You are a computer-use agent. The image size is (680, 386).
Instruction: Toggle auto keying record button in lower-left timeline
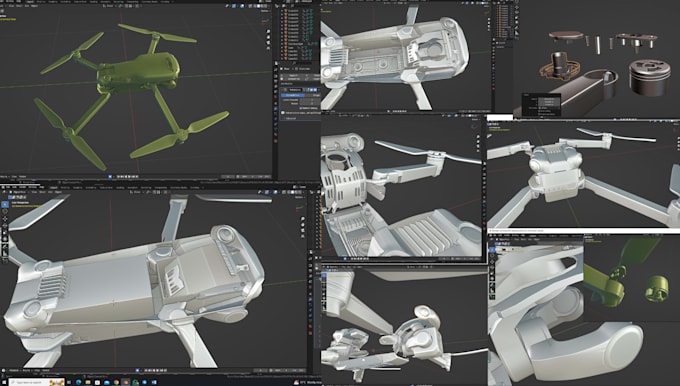click(137, 370)
